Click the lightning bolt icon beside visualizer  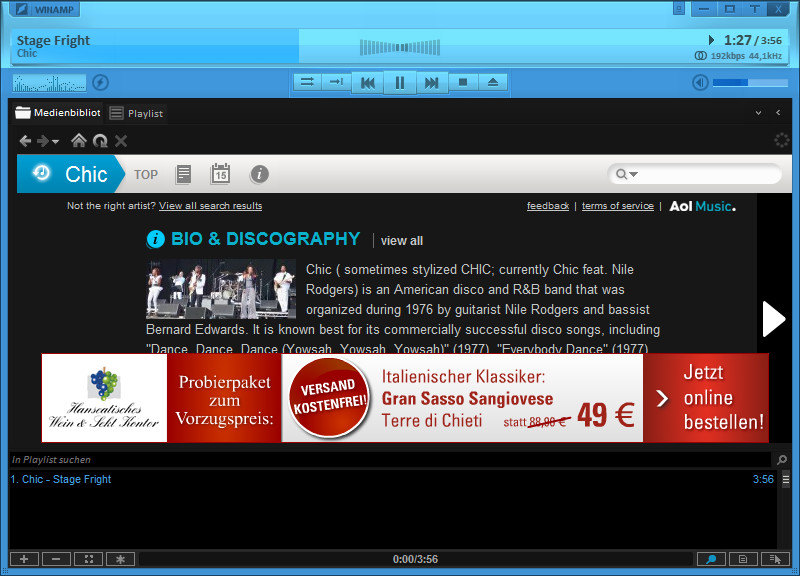(101, 83)
